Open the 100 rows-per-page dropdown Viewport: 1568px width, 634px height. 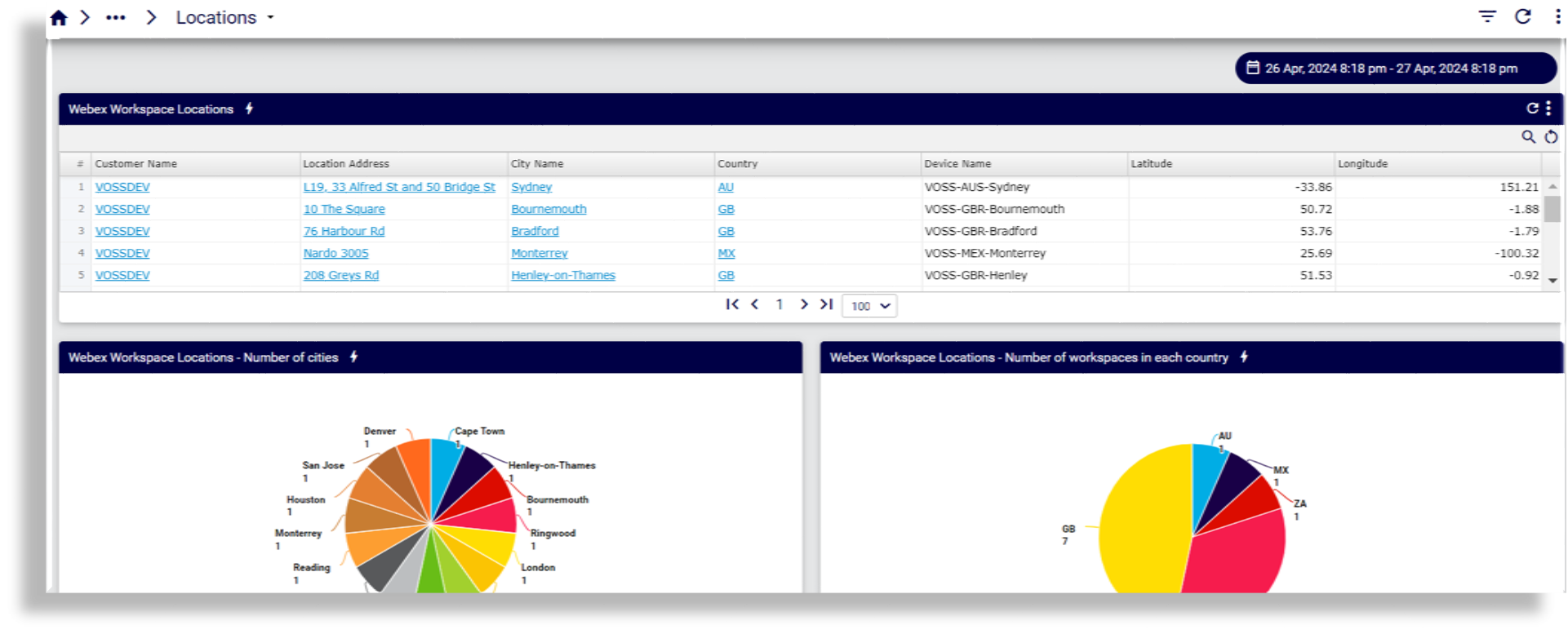(x=869, y=306)
